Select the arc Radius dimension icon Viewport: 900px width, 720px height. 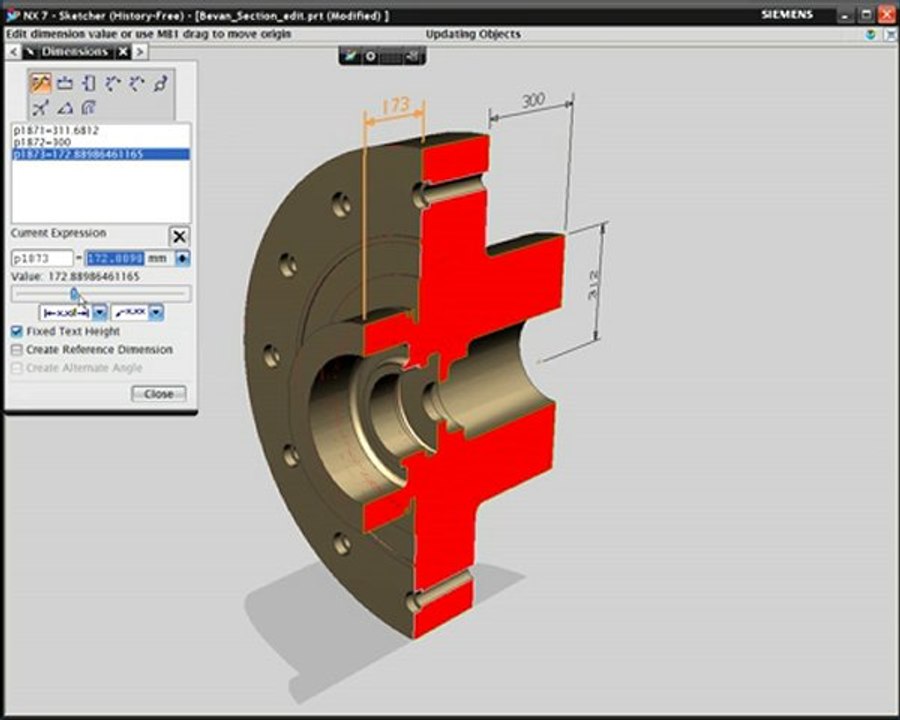88,107
